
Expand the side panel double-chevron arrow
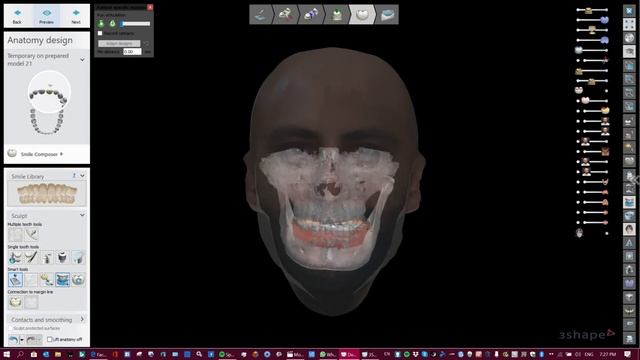click(x=635, y=179)
